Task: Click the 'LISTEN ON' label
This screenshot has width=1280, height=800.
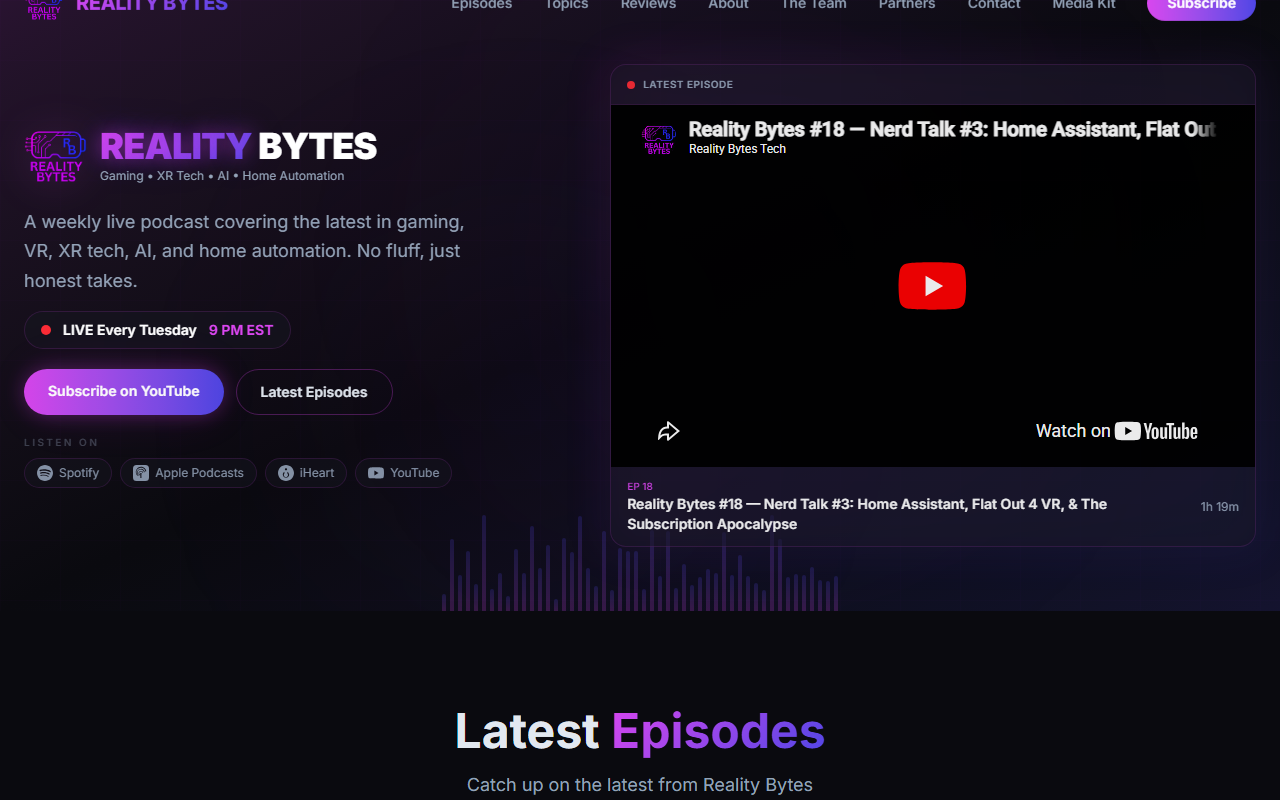Action: pyautogui.click(x=61, y=443)
